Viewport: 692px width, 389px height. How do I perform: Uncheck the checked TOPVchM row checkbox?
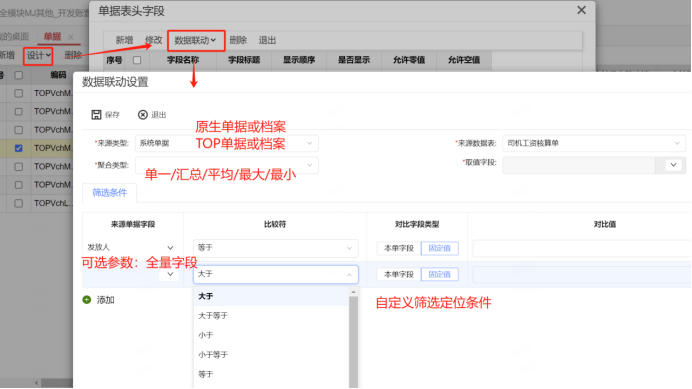19,148
